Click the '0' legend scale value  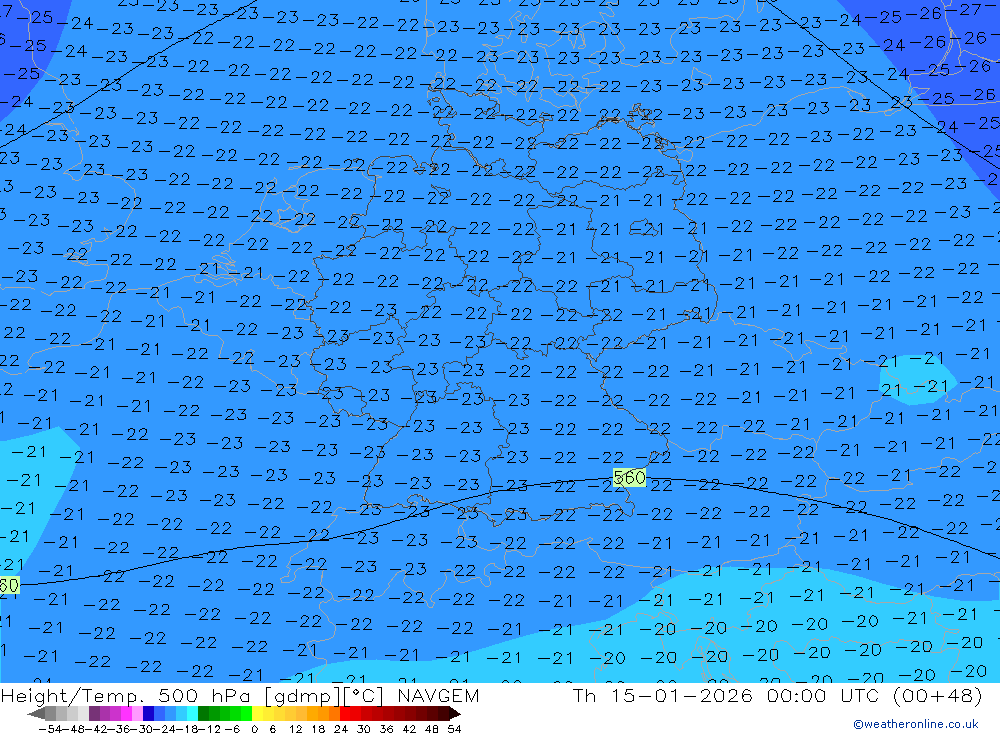coord(254,729)
